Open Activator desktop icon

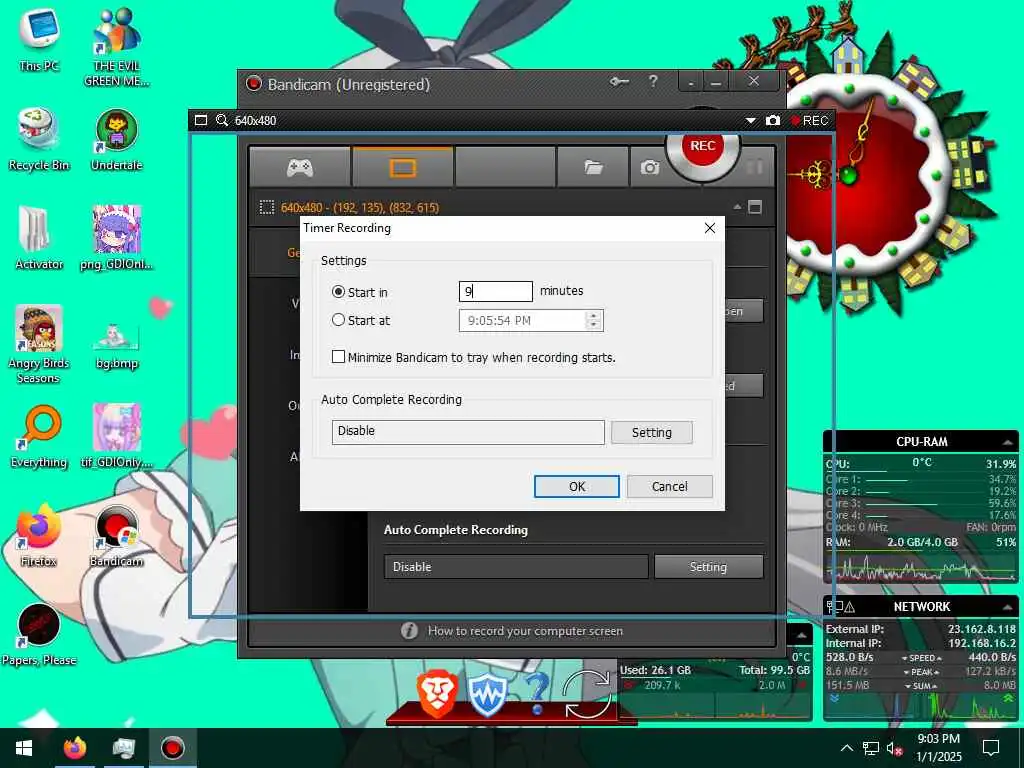(x=39, y=239)
